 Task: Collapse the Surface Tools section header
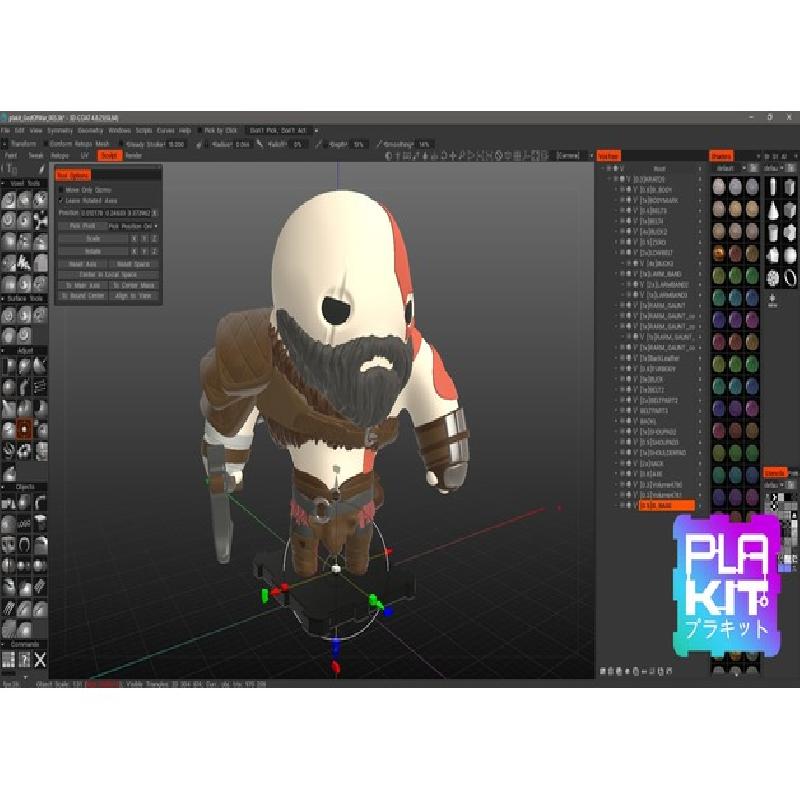coord(24,298)
